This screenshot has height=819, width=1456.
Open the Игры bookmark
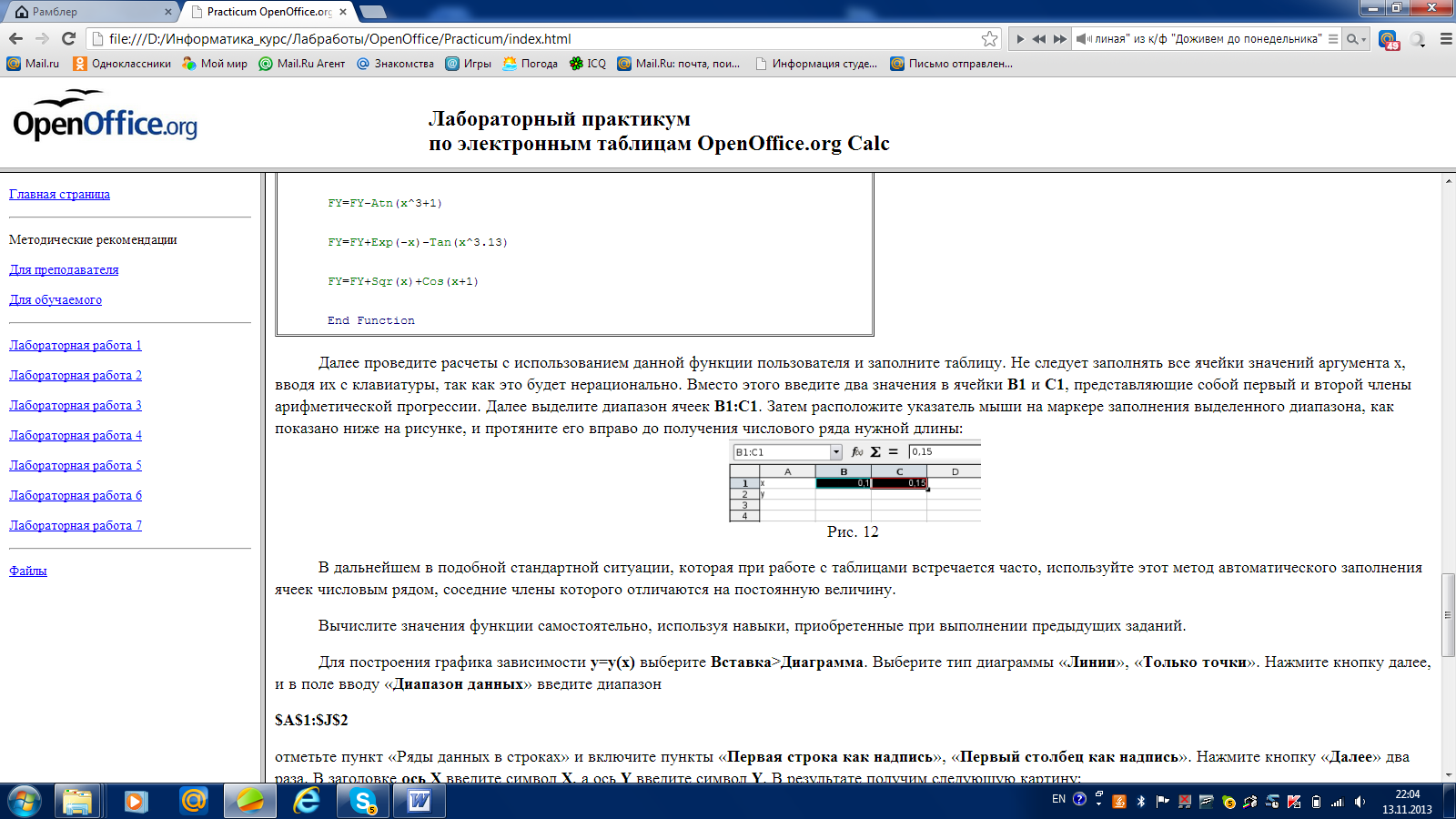click(x=468, y=64)
